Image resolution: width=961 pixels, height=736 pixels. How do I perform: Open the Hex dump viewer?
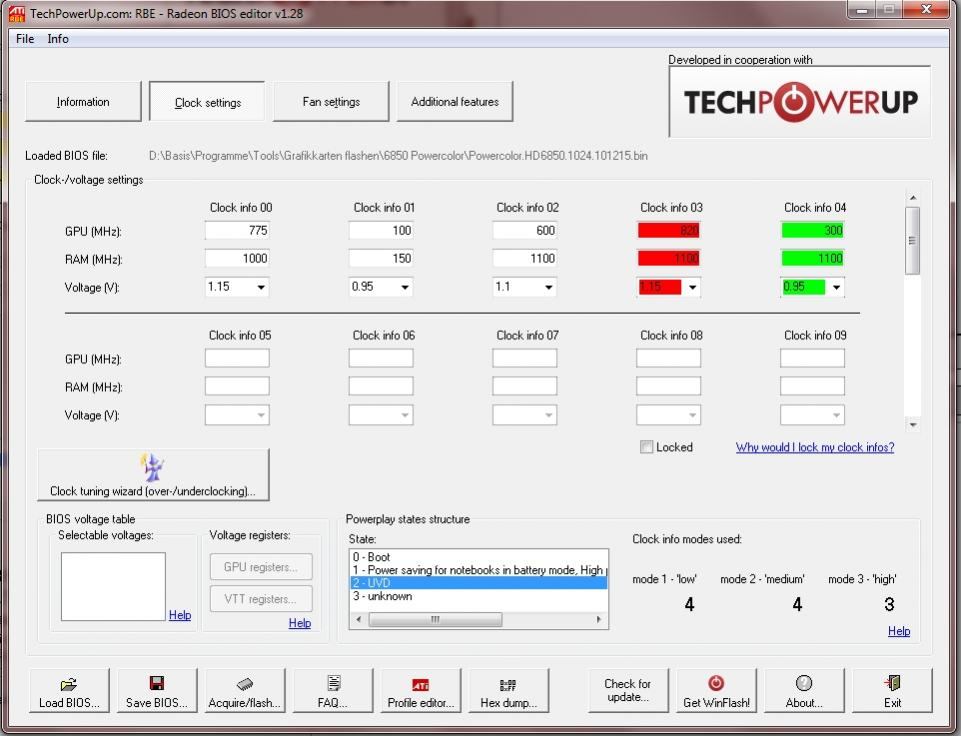[508, 691]
